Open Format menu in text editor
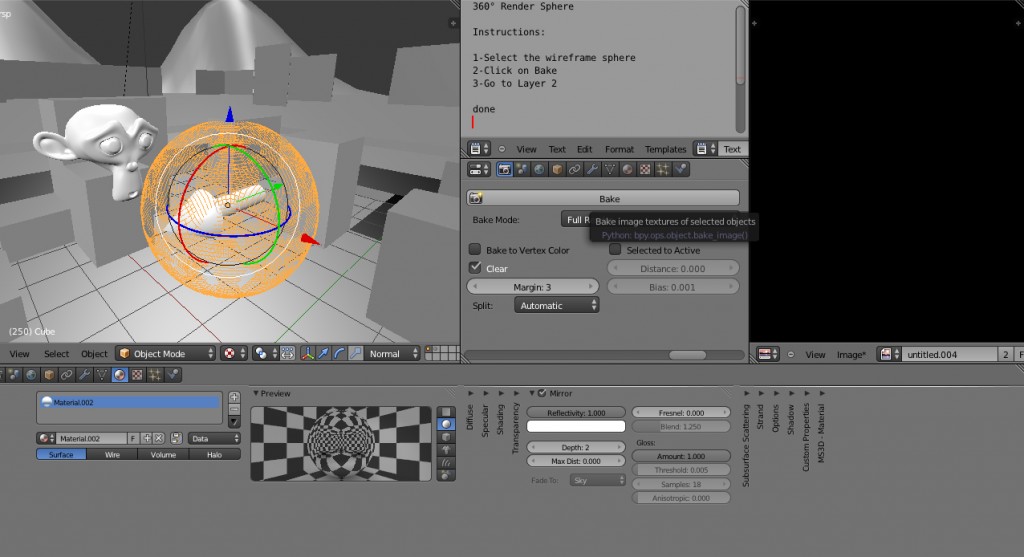This screenshot has width=1024, height=557. pyautogui.click(x=619, y=150)
